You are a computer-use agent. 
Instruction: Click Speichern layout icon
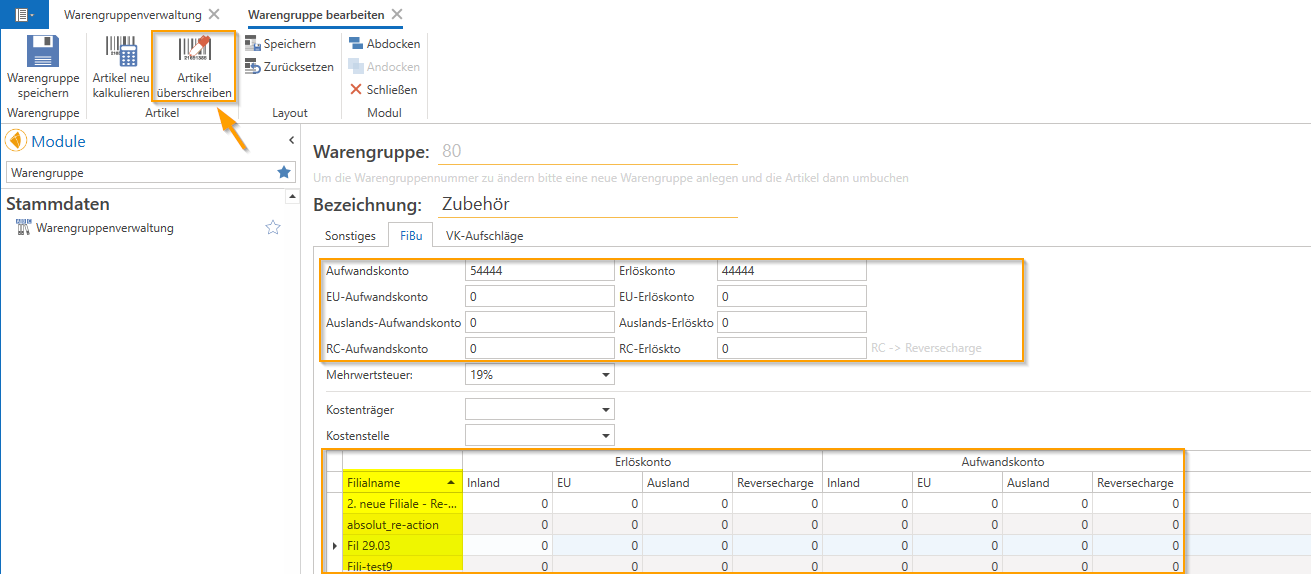280,44
